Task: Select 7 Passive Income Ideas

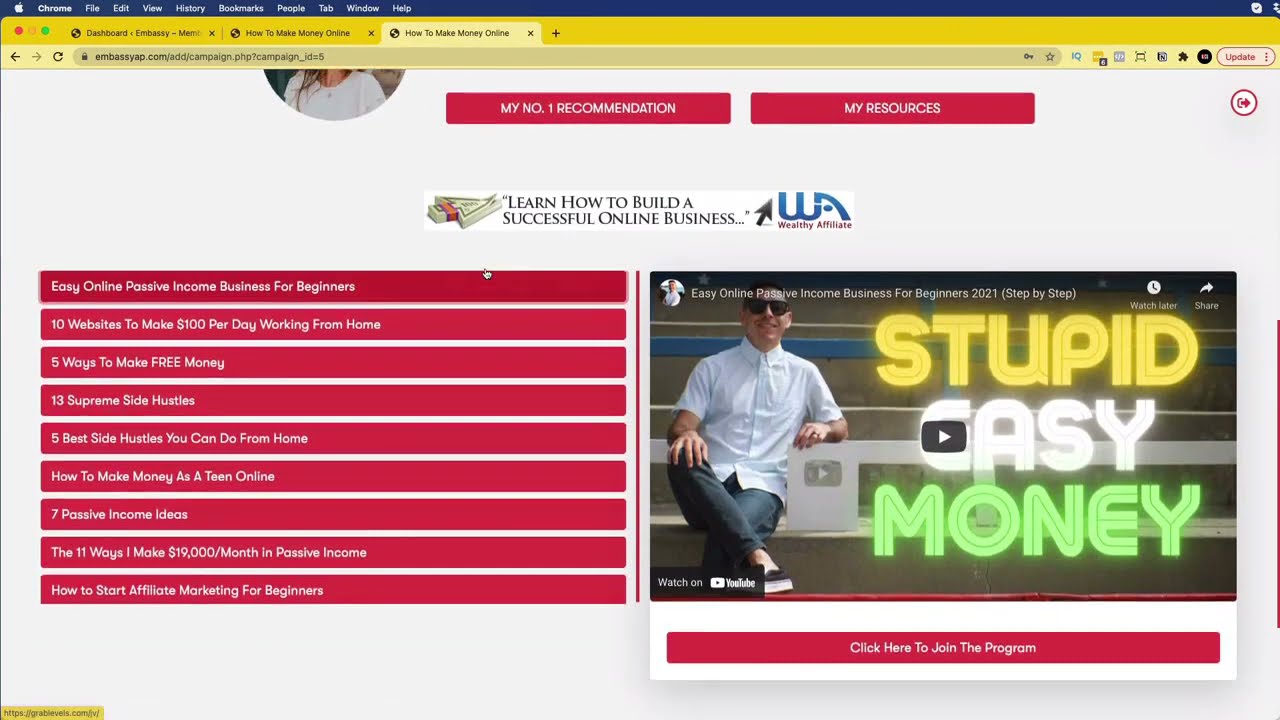Action: tap(333, 514)
